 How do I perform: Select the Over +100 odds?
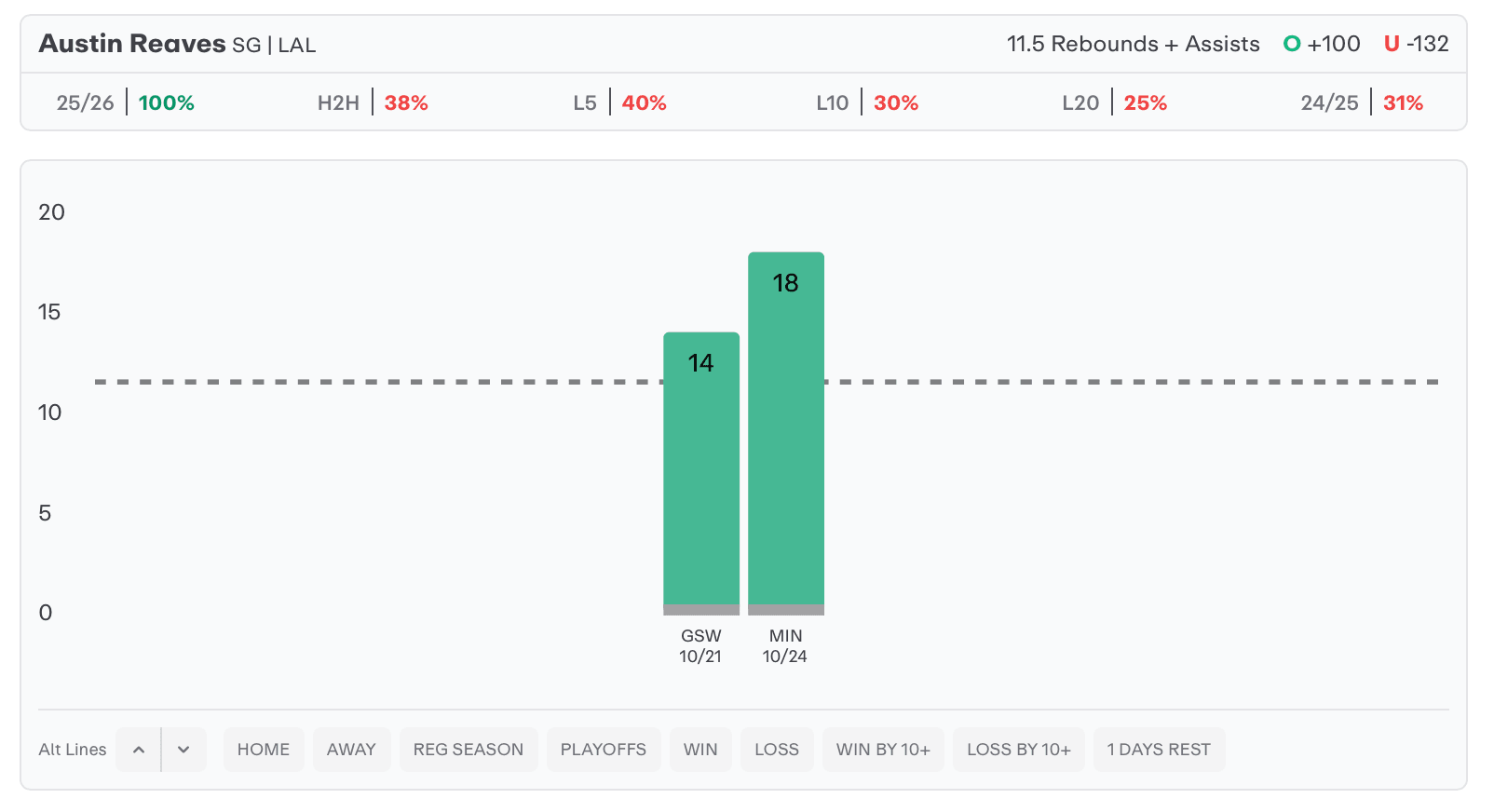coord(1322,44)
